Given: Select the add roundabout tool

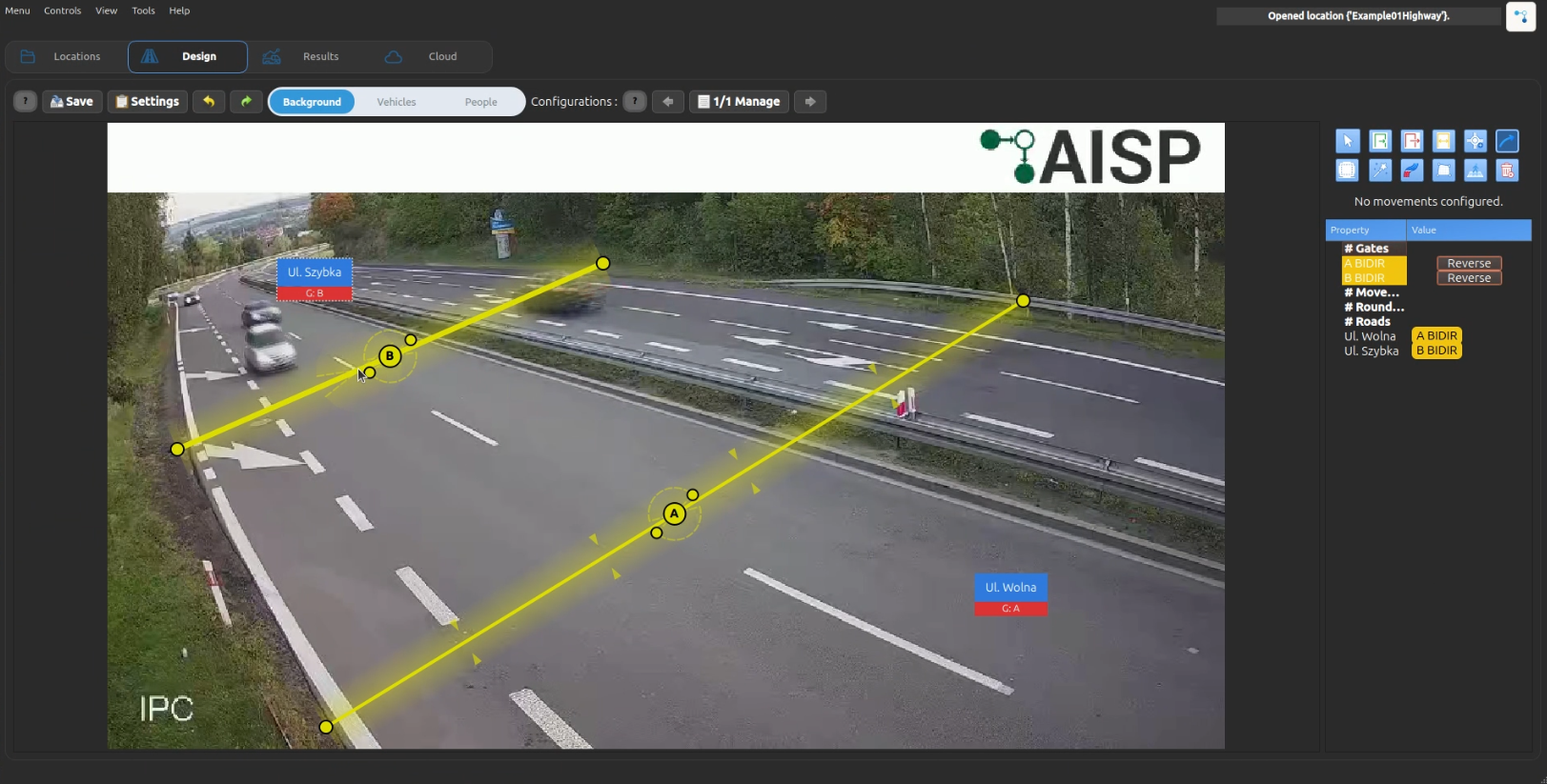Looking at the screenshot, I should click(x=1475, y=141).
